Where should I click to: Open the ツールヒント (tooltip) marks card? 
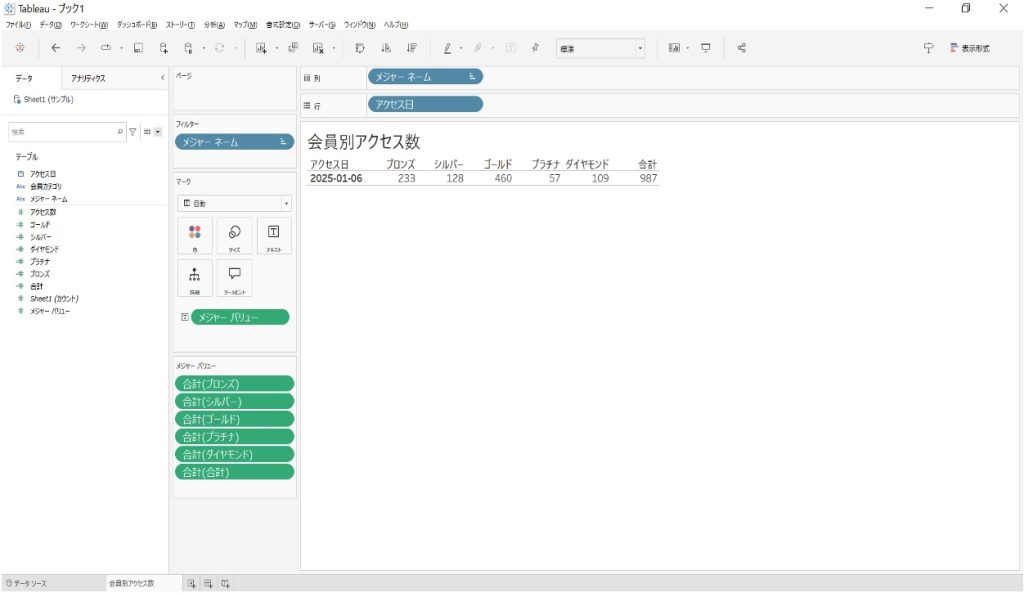click(x=234, y=278)
